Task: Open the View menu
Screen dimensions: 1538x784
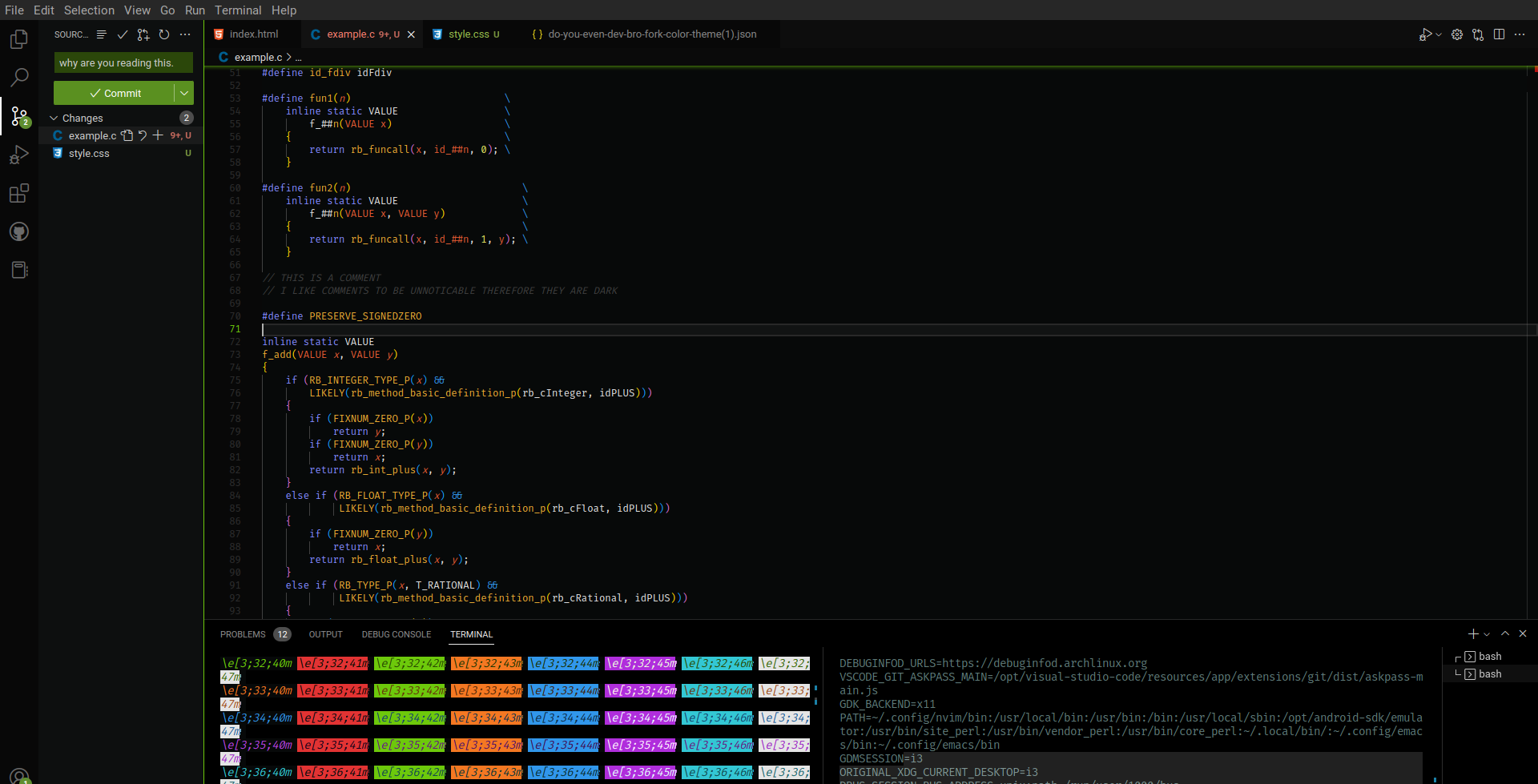Action: point(137,10)
